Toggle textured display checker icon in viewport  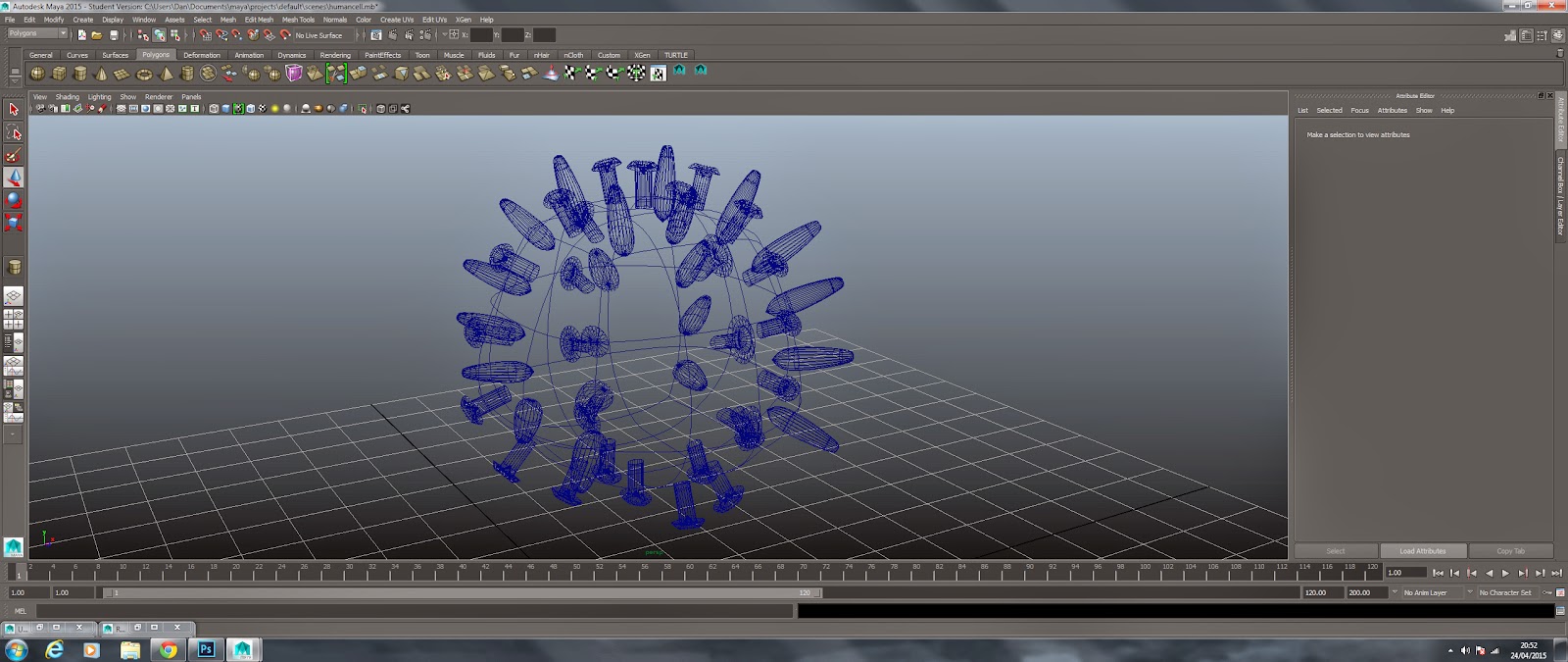coord(262,109)
